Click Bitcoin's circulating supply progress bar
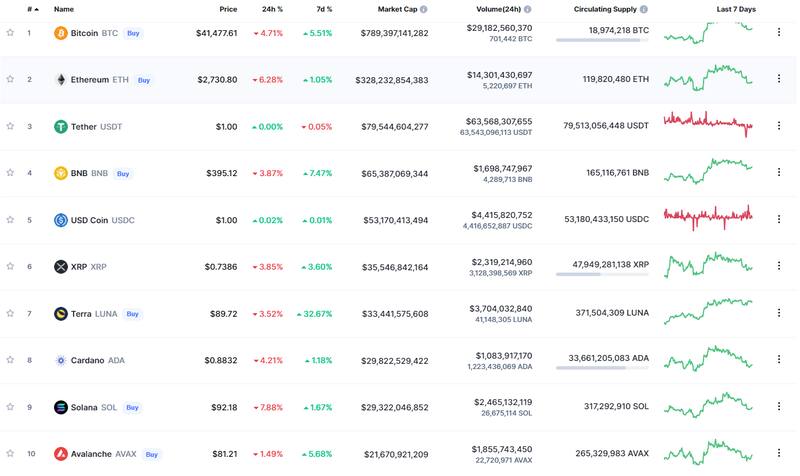 (598, 40)
